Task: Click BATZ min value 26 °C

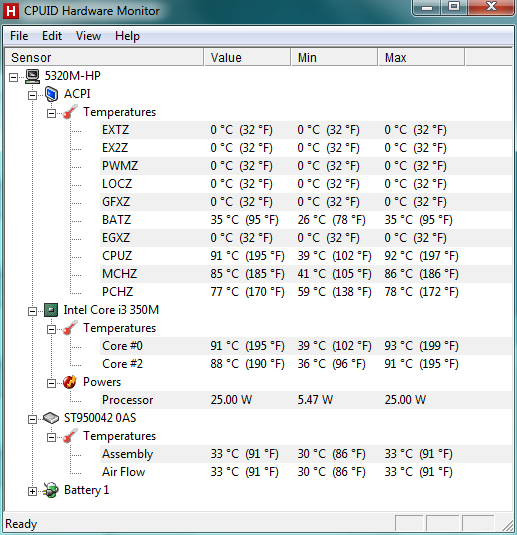Action: click(331, 220)
